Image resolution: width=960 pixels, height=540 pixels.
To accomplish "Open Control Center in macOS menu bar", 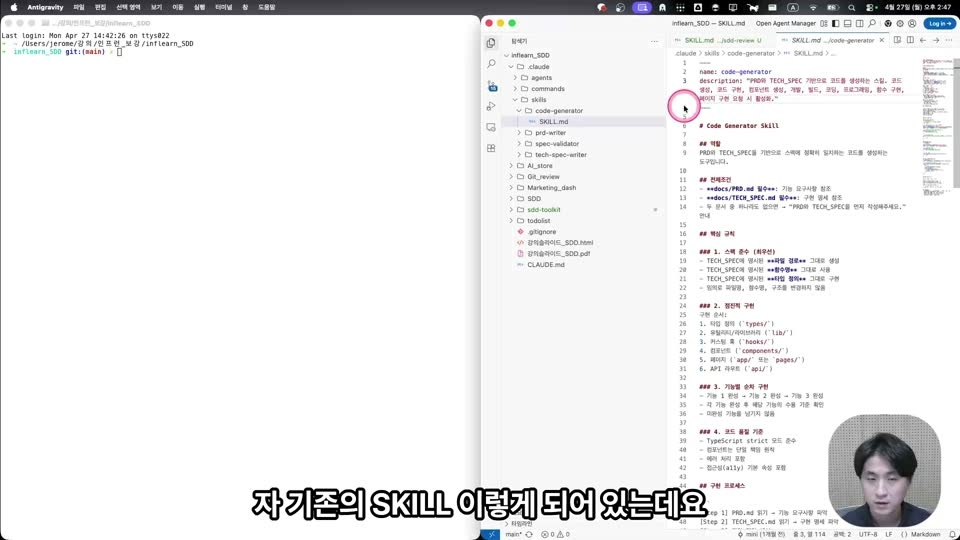I will [870, 7].
